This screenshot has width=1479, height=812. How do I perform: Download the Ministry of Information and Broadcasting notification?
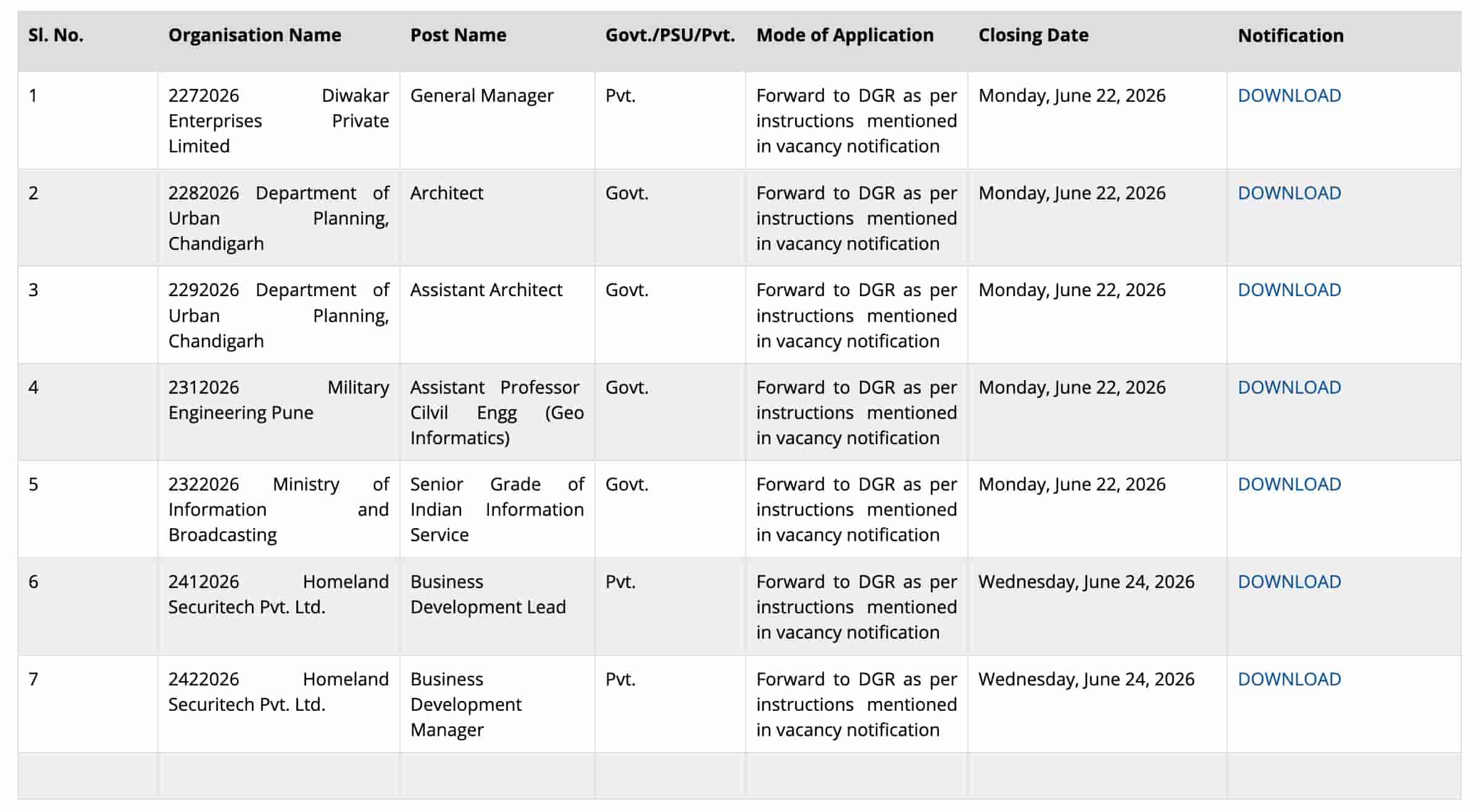tap(1289, 484)
